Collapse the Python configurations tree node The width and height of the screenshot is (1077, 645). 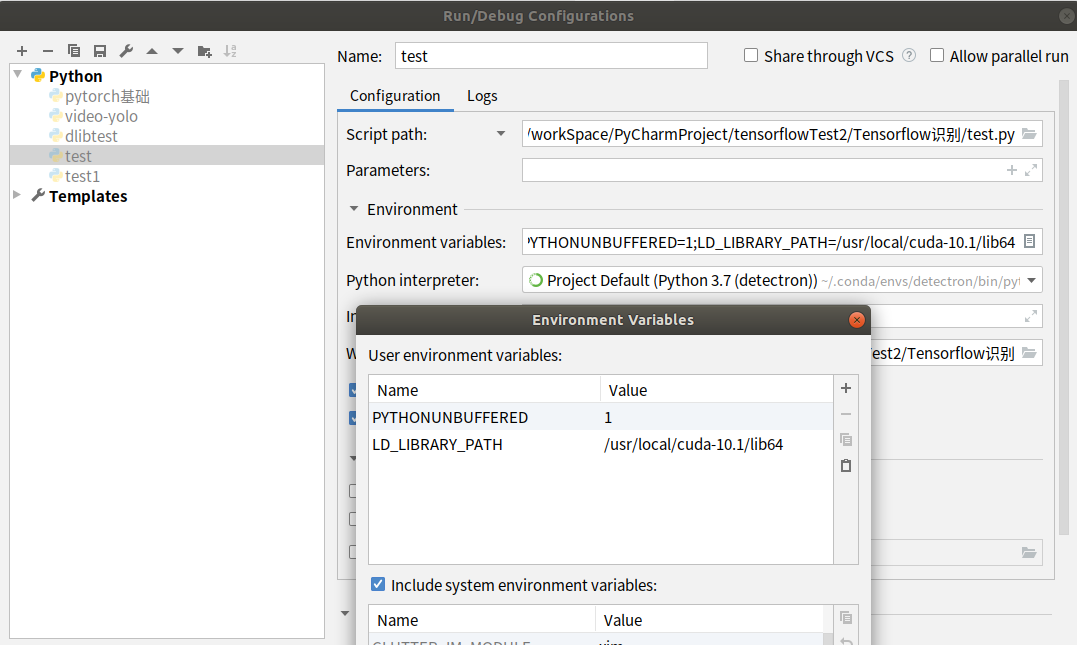pos(17,76)
